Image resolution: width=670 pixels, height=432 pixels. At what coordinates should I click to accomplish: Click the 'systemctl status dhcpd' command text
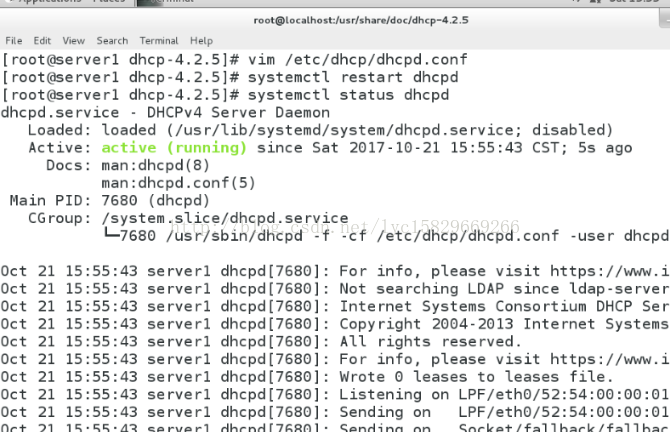point(348,95)
